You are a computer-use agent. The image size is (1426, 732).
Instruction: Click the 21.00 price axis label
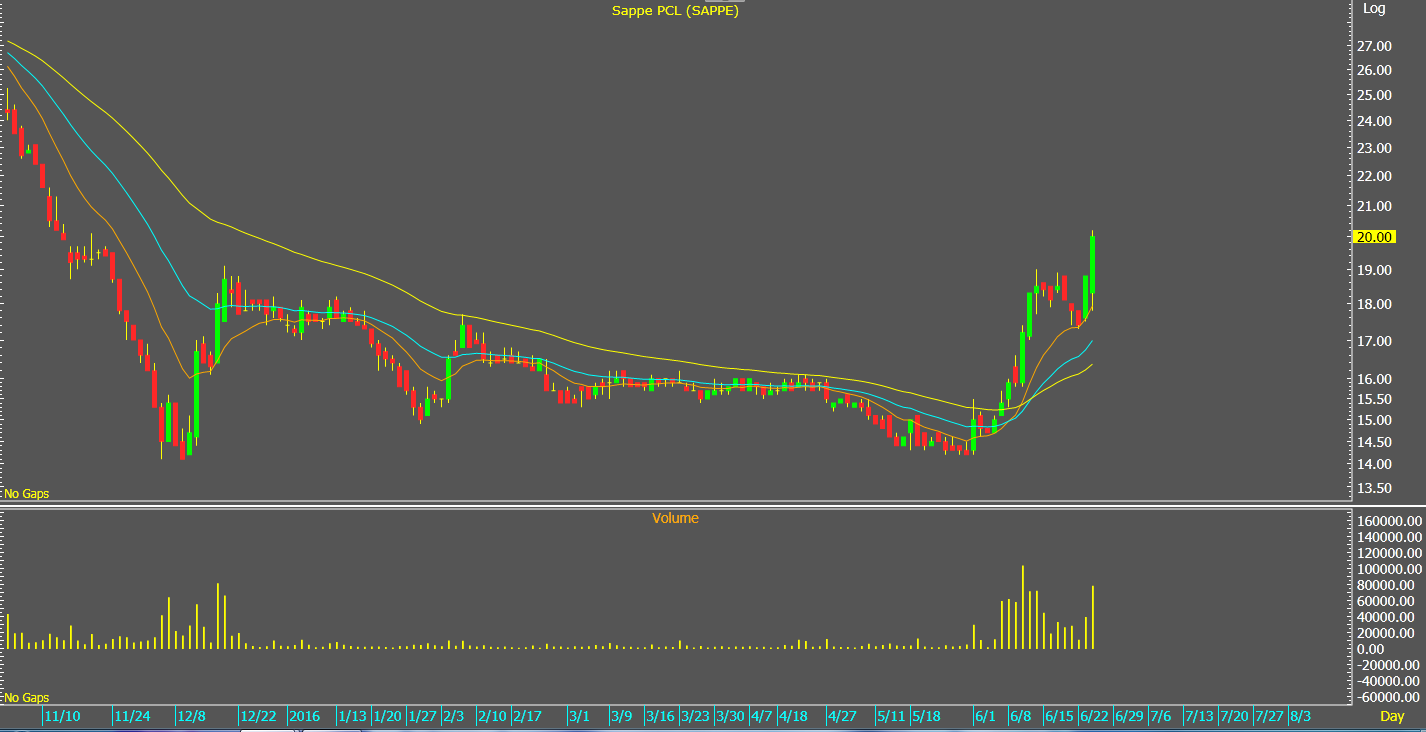coord(1375,206)
